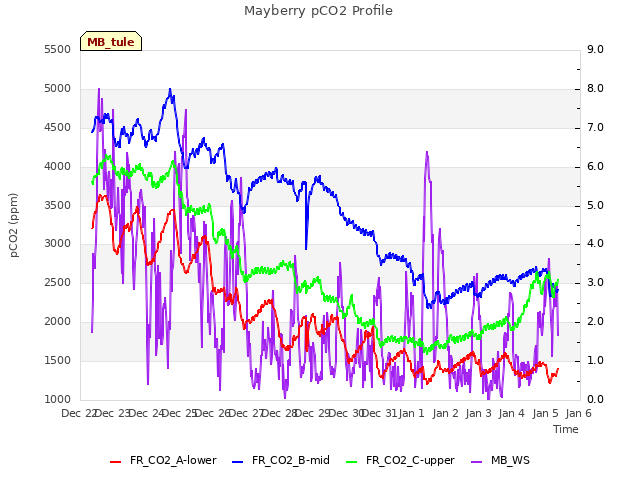This screenshot has height=480, width=640.
Task: Click the Time x-axis title
Action: click(x=566, y=429)
